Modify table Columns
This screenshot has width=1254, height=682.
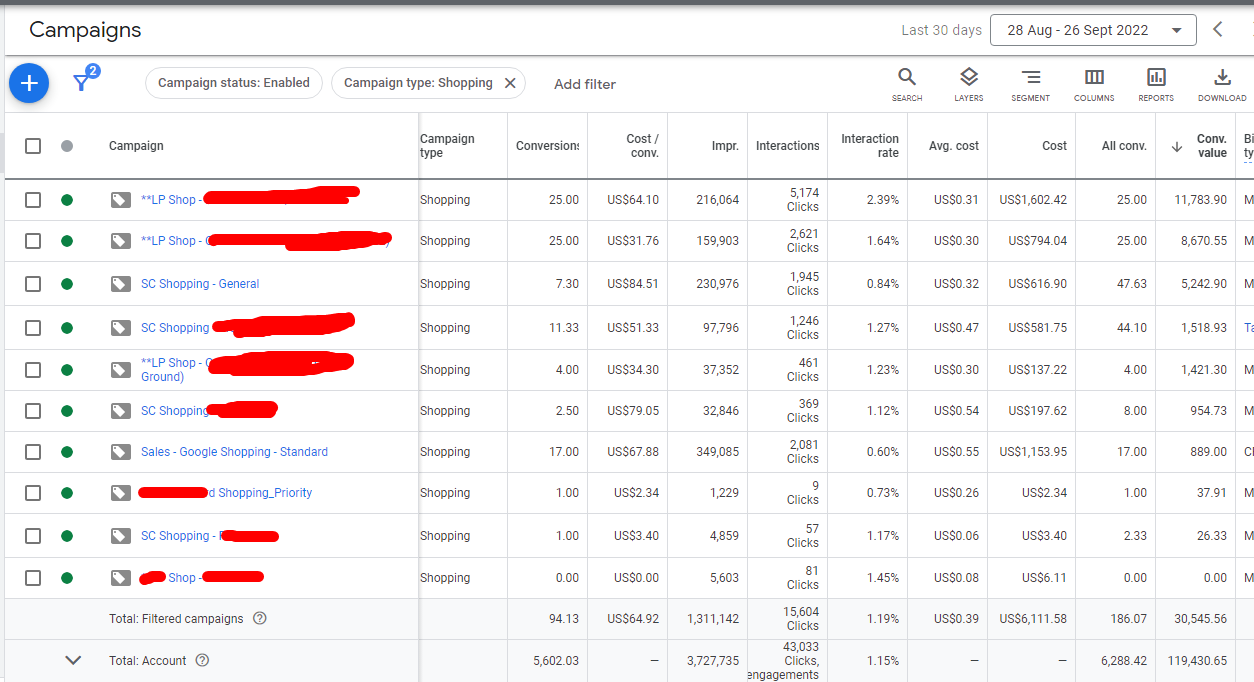1094,84
